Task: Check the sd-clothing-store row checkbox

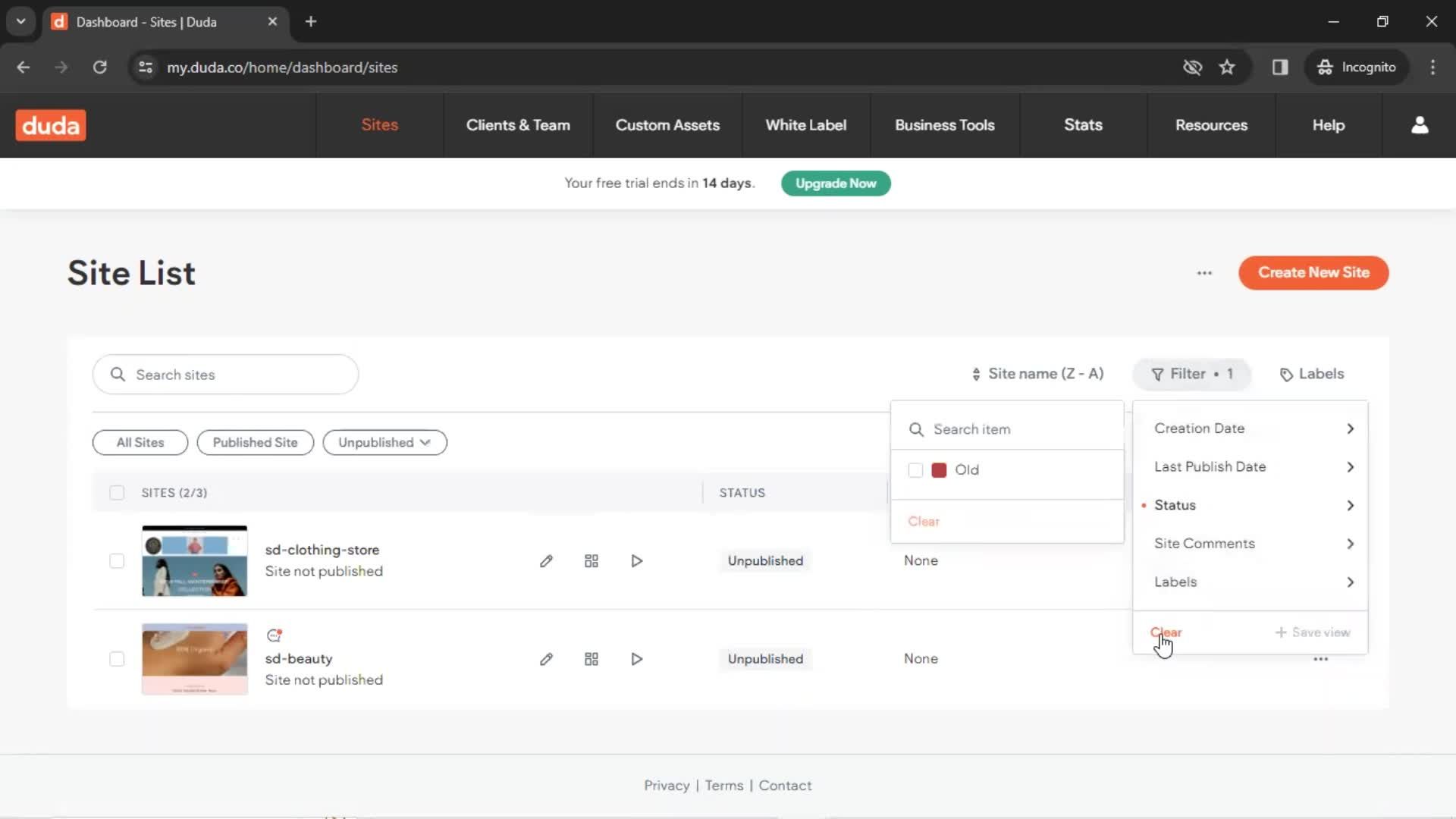Action: (x=117, y=561)
